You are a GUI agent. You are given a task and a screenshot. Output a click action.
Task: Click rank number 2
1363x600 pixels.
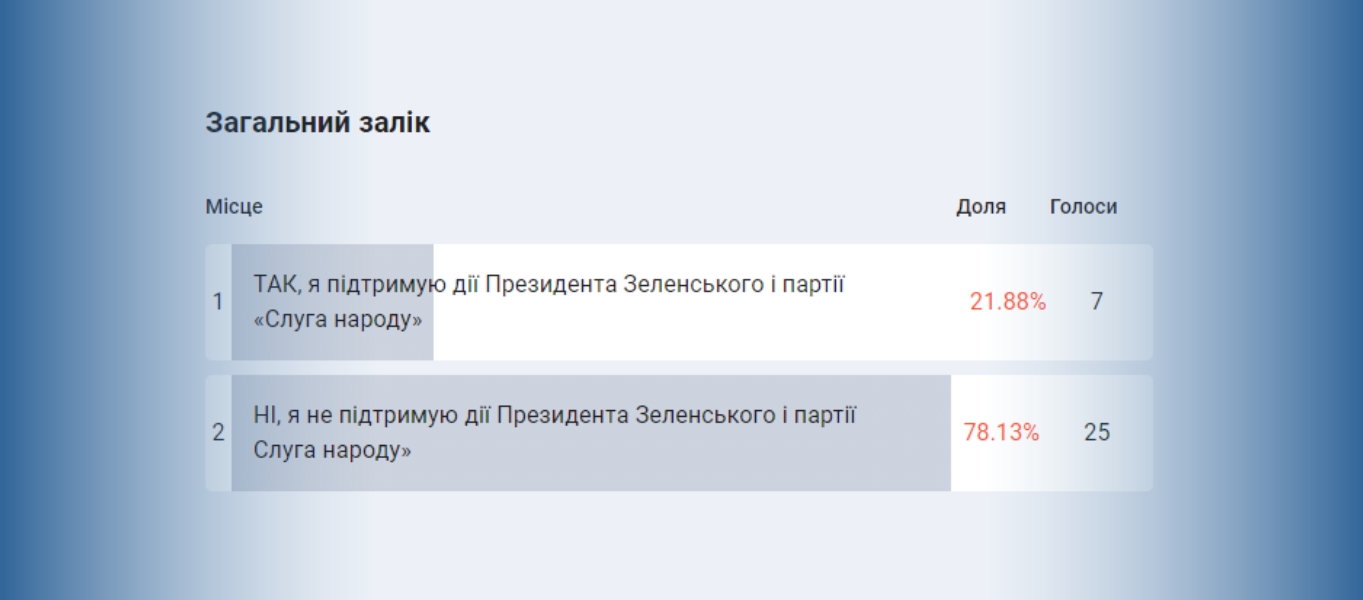point(218,433)
